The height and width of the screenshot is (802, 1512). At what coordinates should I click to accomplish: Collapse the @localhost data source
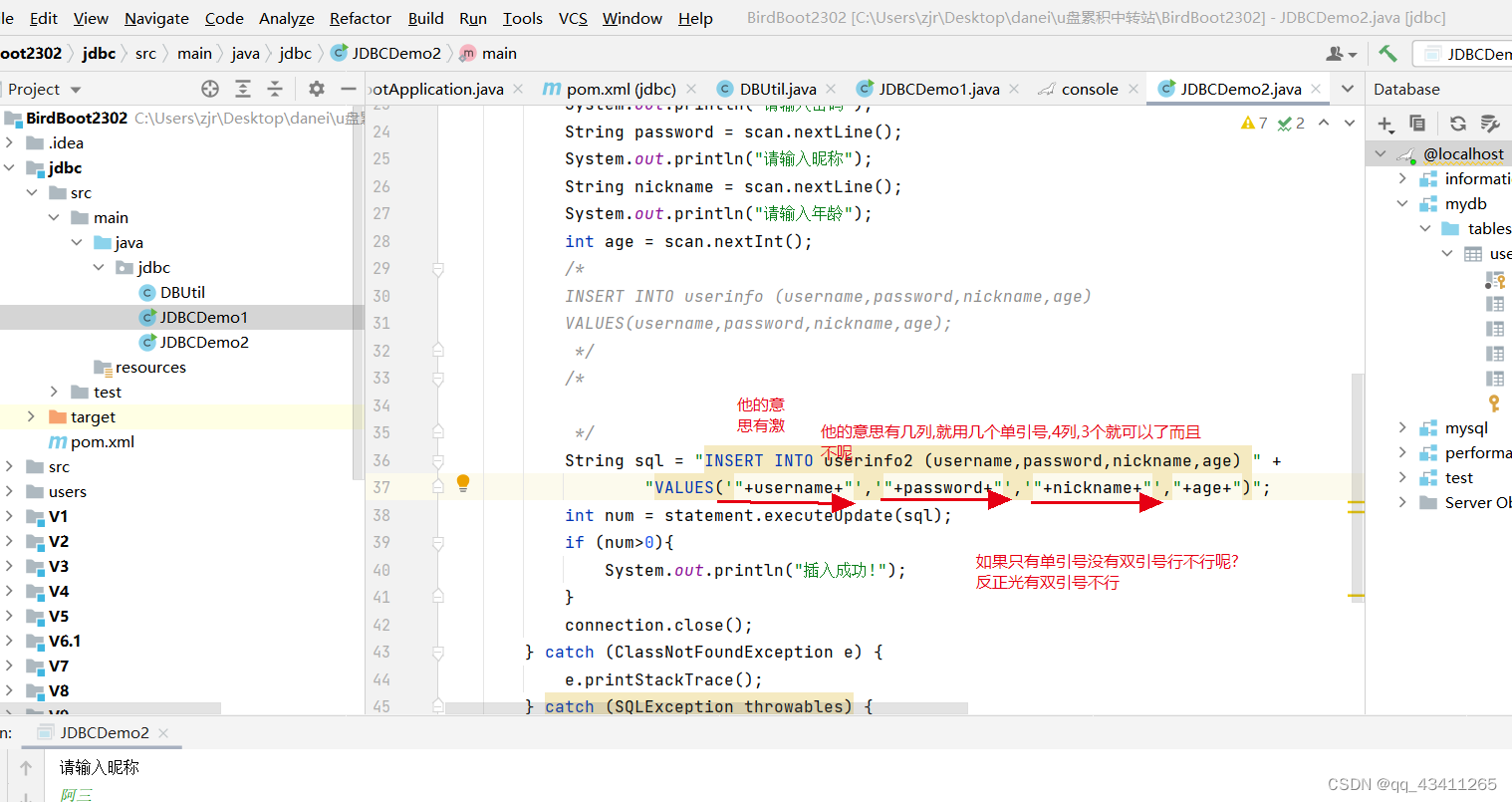click(x=1381, y=153)
